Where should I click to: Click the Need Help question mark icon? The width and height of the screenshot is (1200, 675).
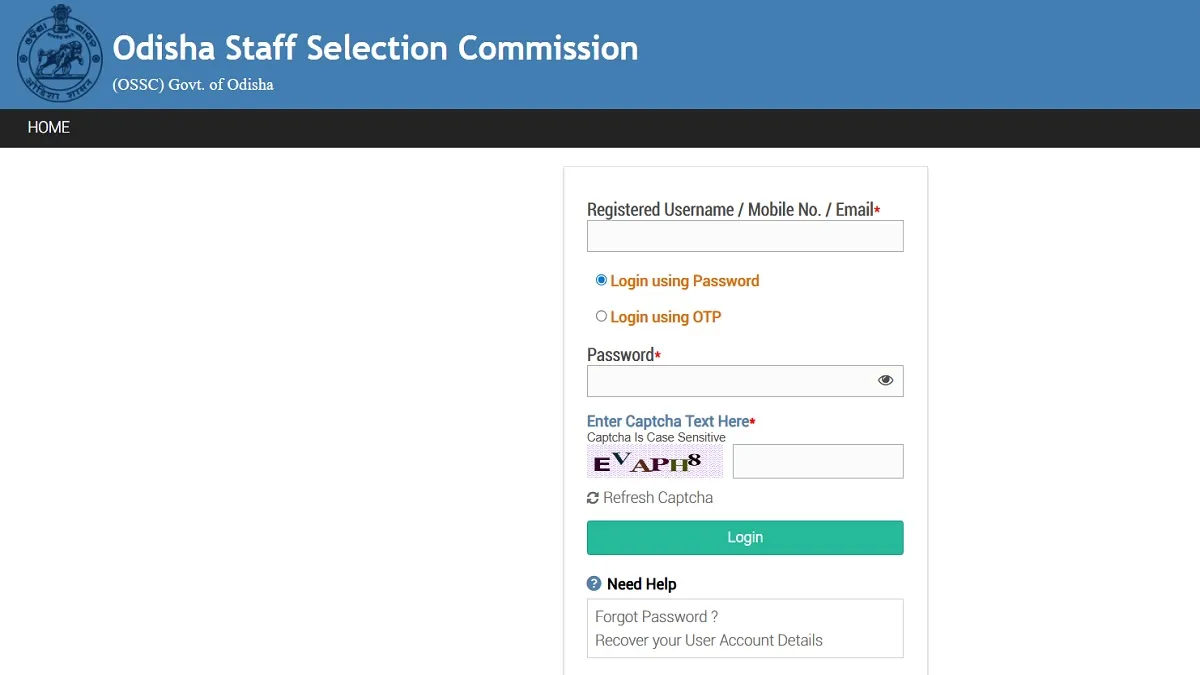point(594,584)
